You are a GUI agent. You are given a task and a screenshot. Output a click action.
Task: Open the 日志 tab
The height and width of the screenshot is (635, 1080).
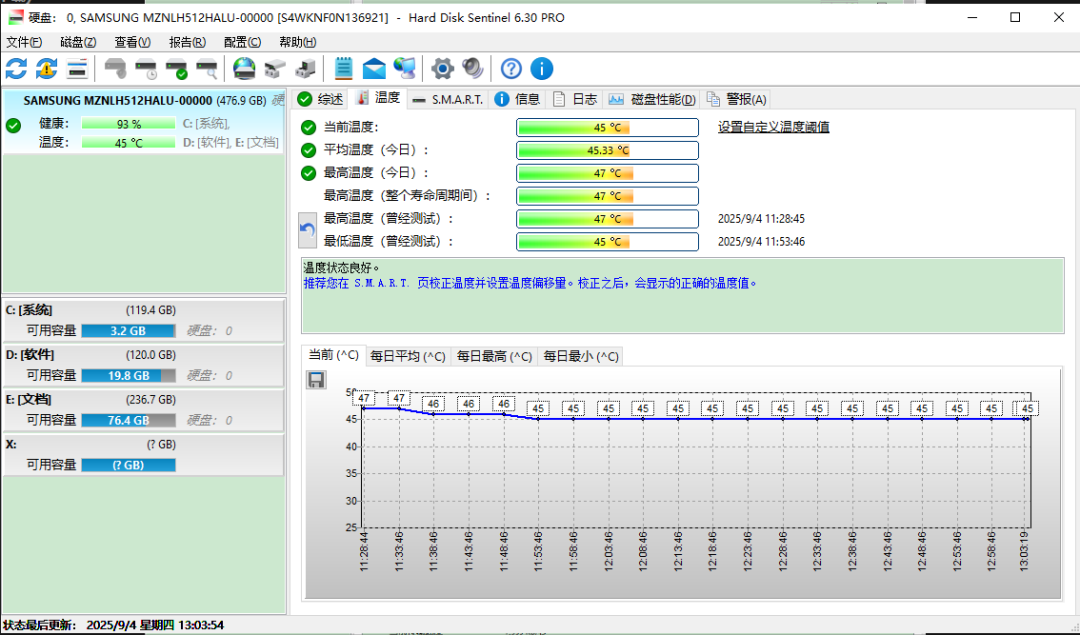[x=574, y=99]
